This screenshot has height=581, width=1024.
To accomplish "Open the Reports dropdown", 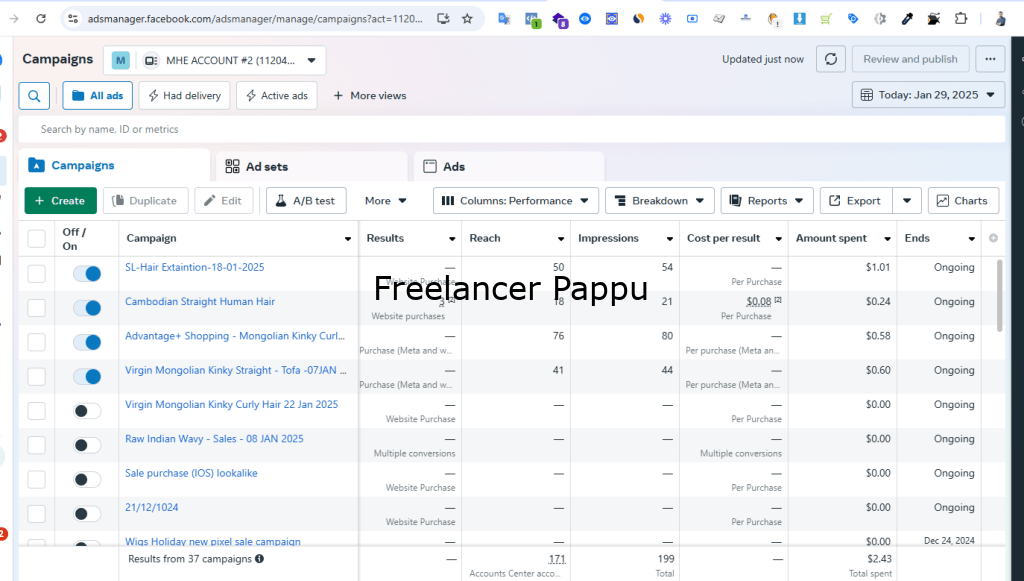I will (767, 201).
